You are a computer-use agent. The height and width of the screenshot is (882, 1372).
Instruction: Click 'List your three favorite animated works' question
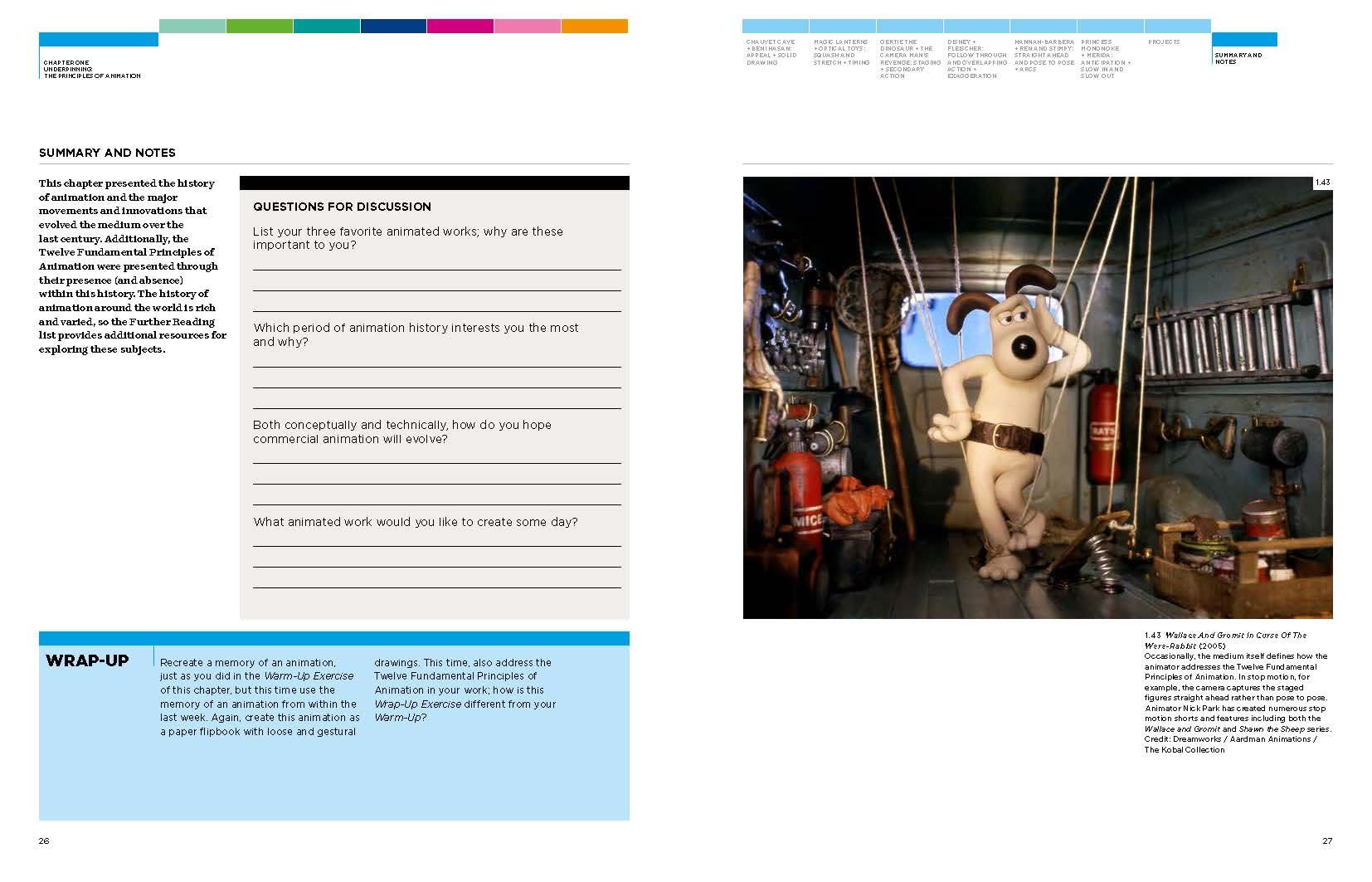[408, 238]
